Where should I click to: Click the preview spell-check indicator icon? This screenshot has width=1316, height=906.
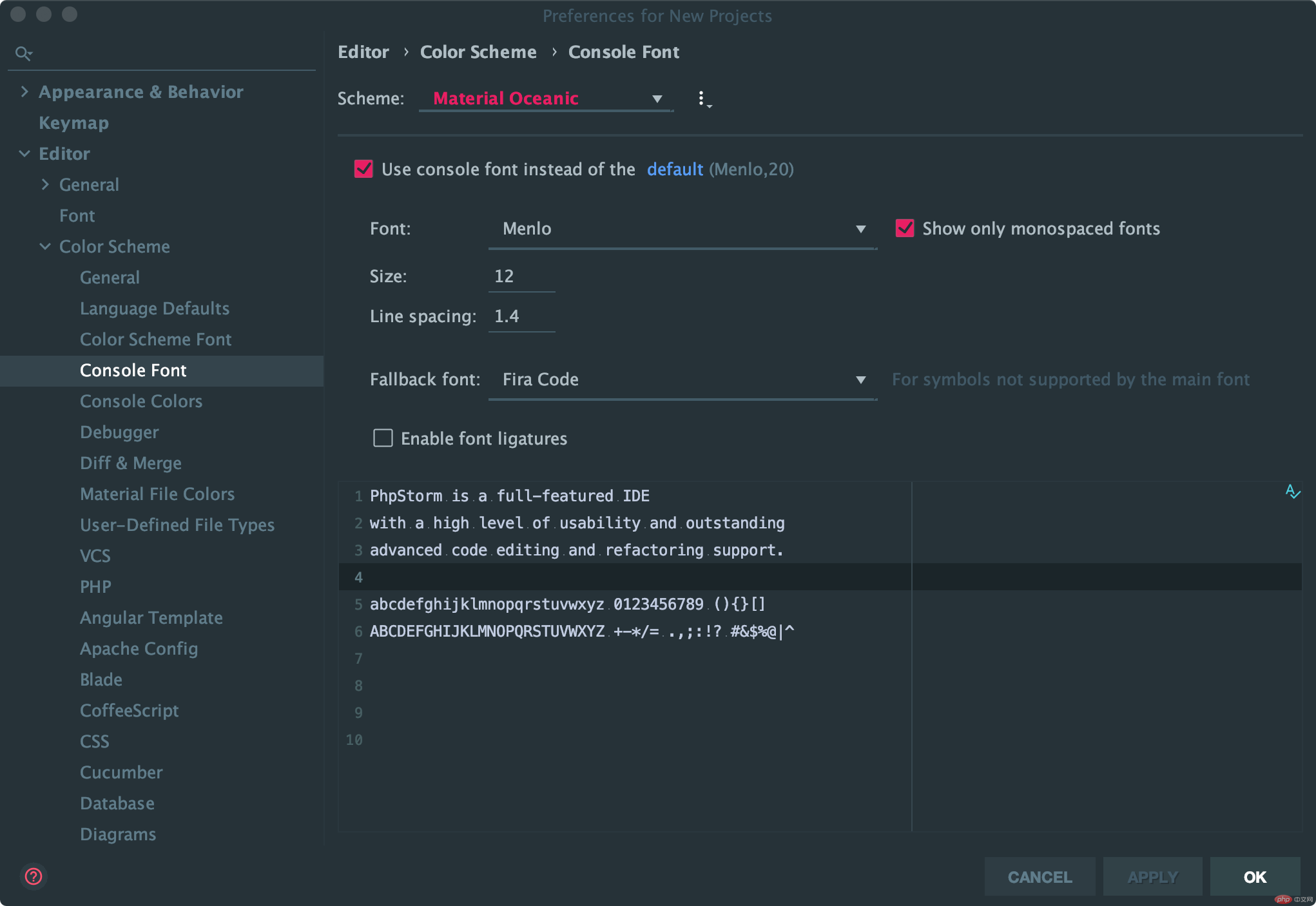(x=1292, y=492)
